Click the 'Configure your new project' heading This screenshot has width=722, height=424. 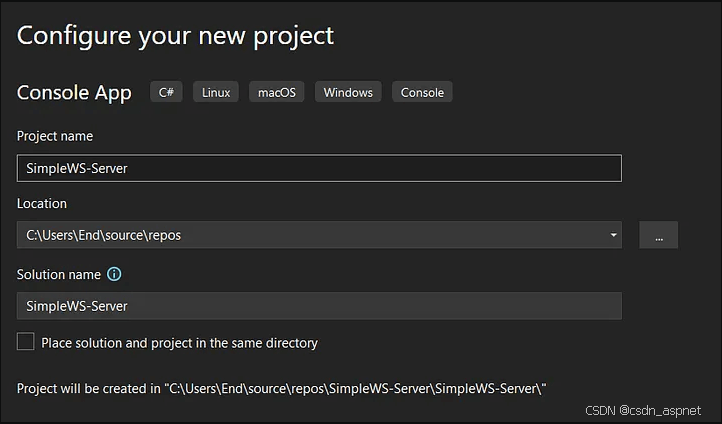(x=175, y=36)
